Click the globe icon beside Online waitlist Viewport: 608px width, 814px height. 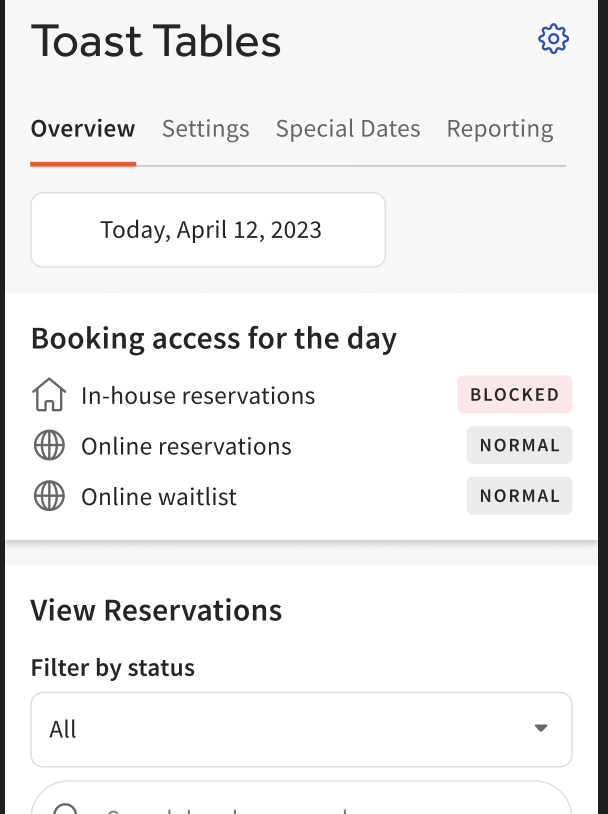[x=48, y=496]
